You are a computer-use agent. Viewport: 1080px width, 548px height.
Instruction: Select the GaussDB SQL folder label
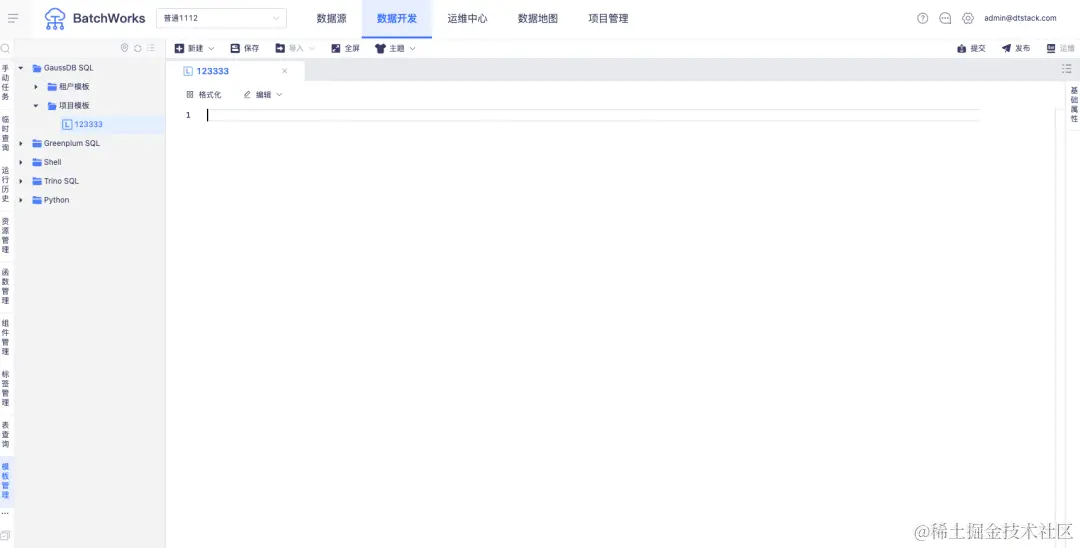[x=68, y=67]
